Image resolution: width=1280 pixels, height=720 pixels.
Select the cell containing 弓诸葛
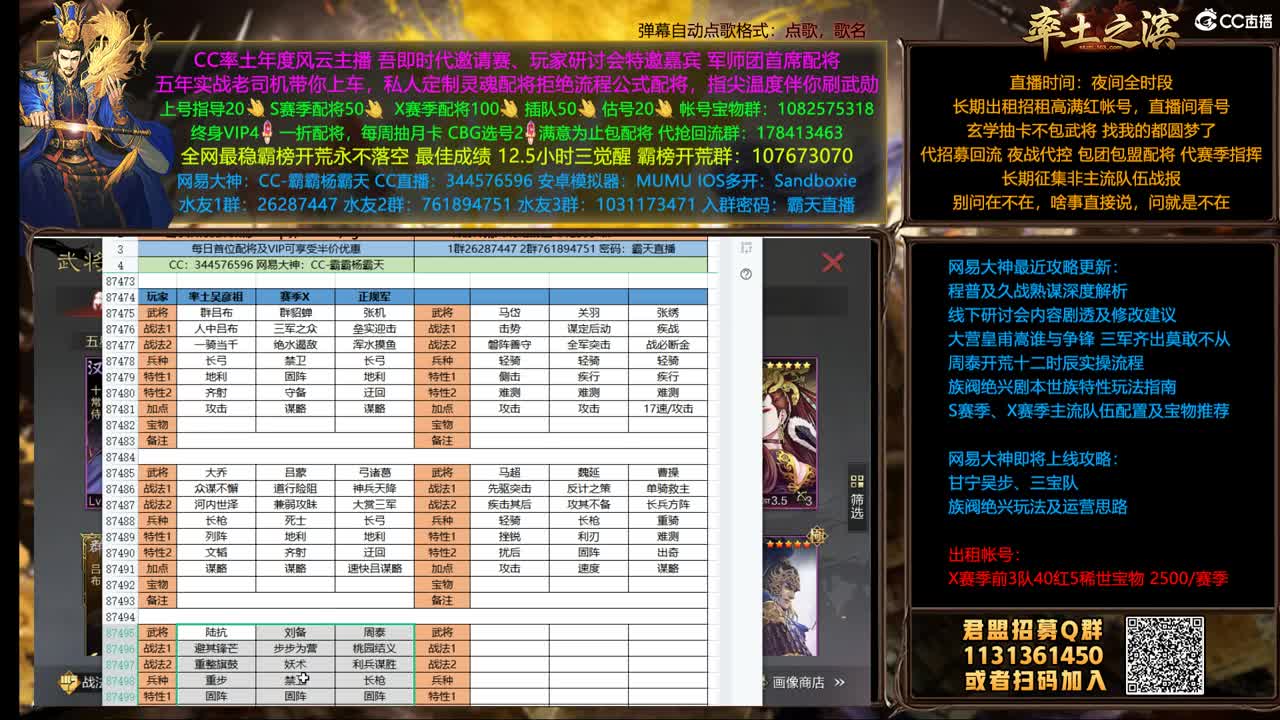click(374, 473)
